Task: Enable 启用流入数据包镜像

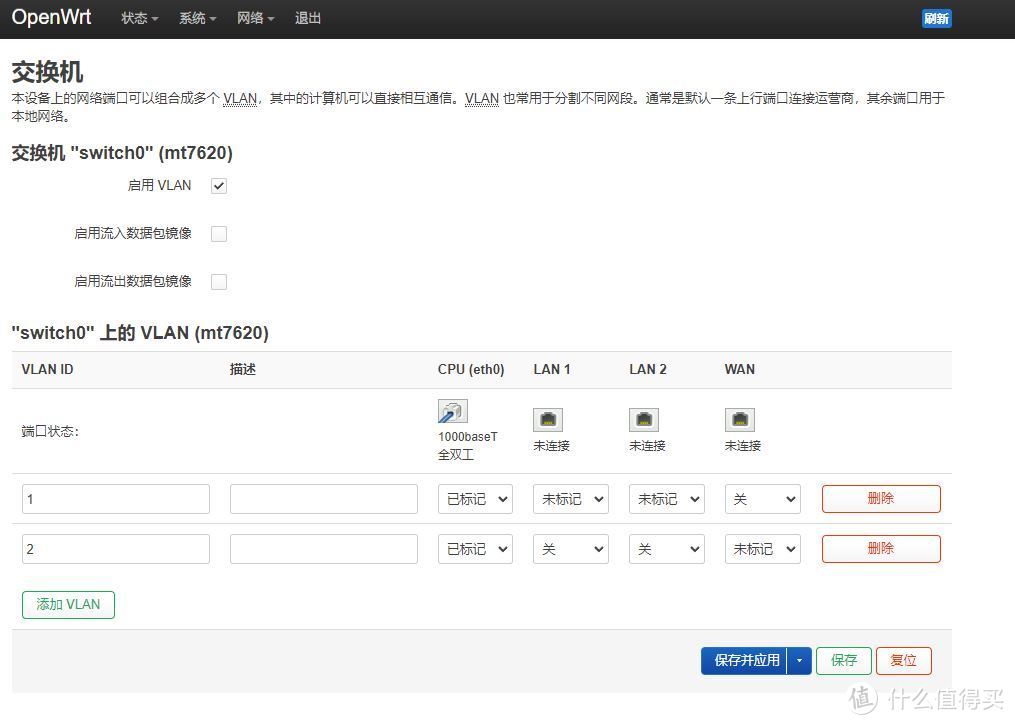Action: tap(218, 233)
